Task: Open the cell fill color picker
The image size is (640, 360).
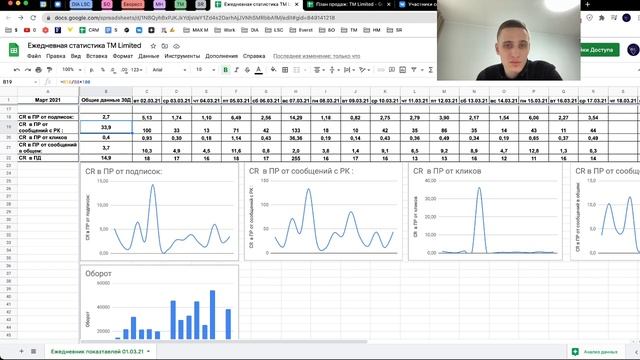Action: click(273, 70)
